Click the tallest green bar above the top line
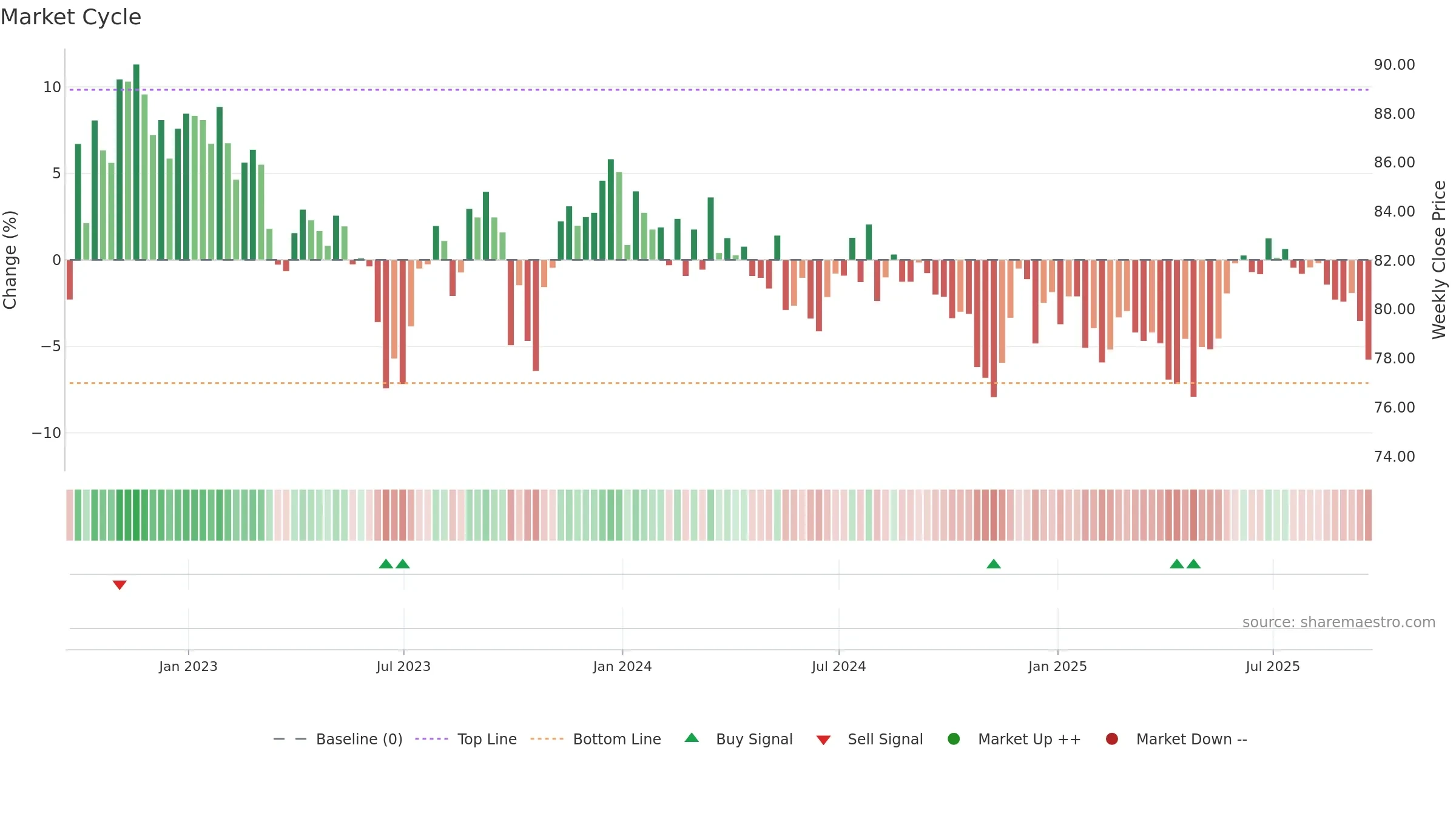Image resolution: width=1456 pixels, height=819 pixels. (x=136, y=162)
